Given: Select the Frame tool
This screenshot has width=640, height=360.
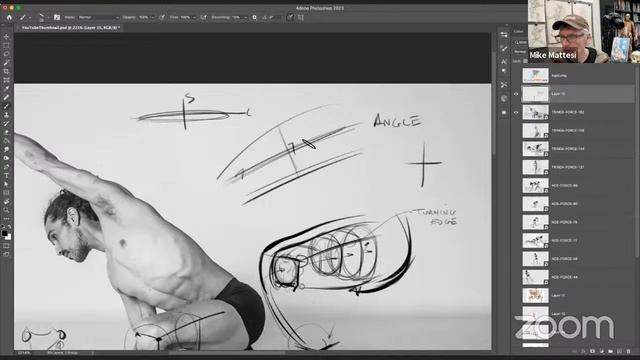Looking at the screenshot, I should pos(6,80).
